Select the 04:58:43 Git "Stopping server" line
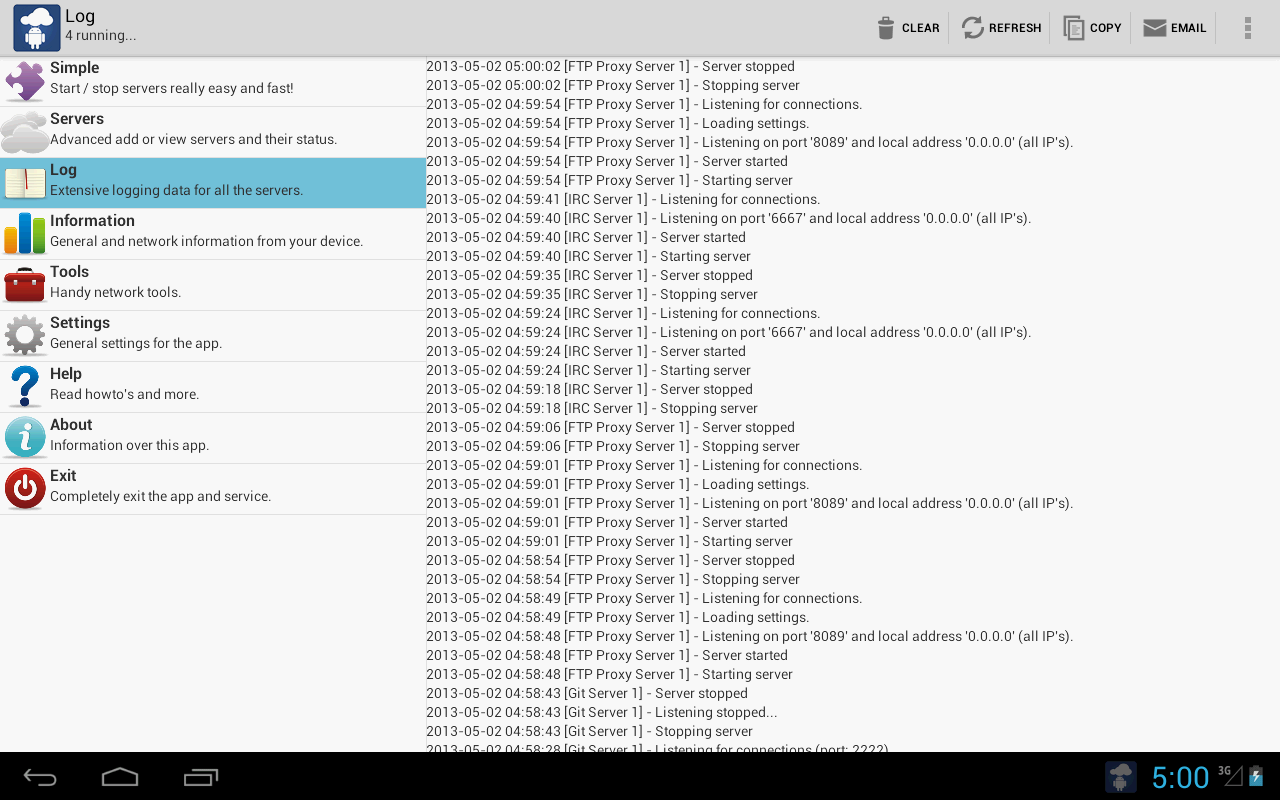1280x800 pixels. point(590,731)
